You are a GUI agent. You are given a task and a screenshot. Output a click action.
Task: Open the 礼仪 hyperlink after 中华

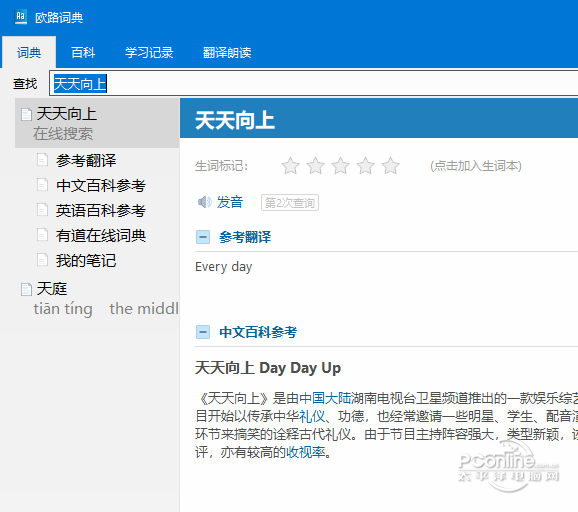[312, 416]
